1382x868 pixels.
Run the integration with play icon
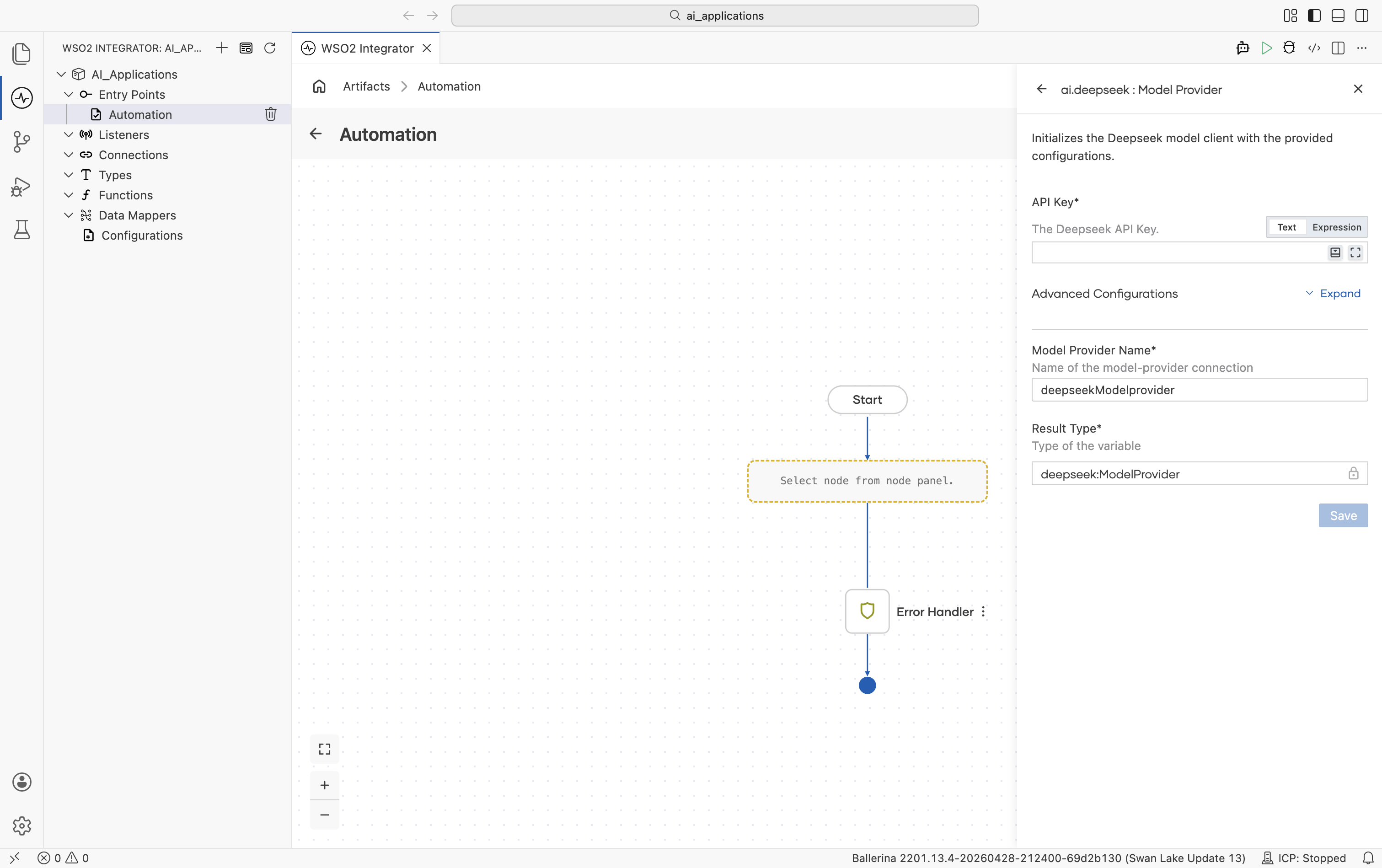[1267, 48]
